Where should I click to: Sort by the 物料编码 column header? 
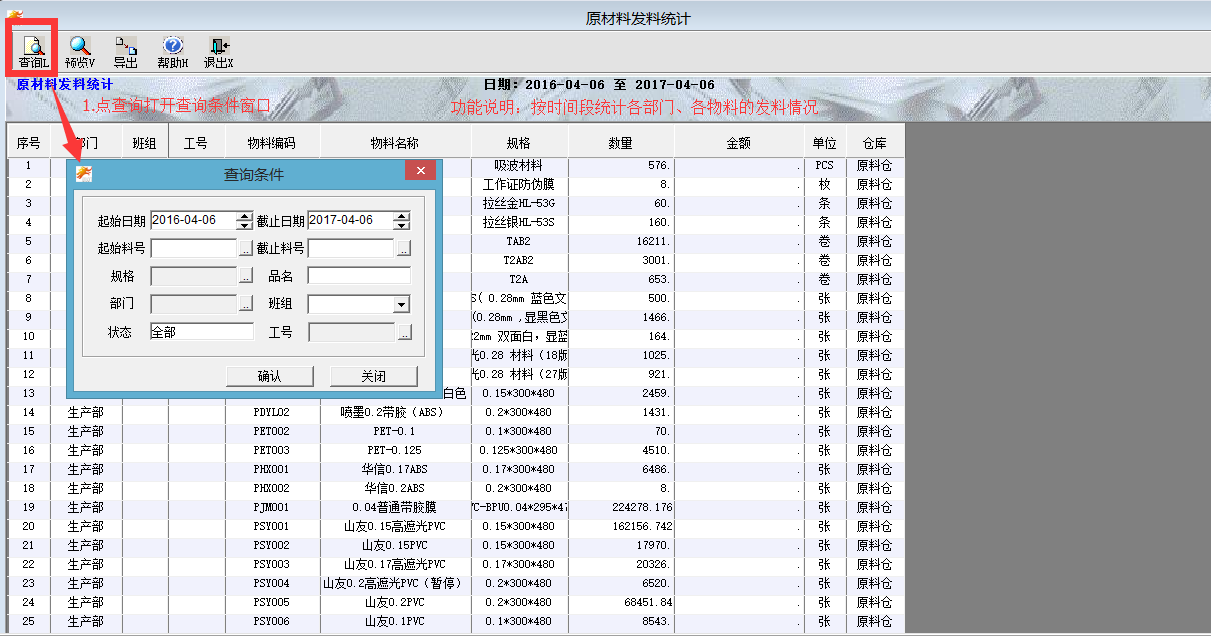(x=271, y=143)
